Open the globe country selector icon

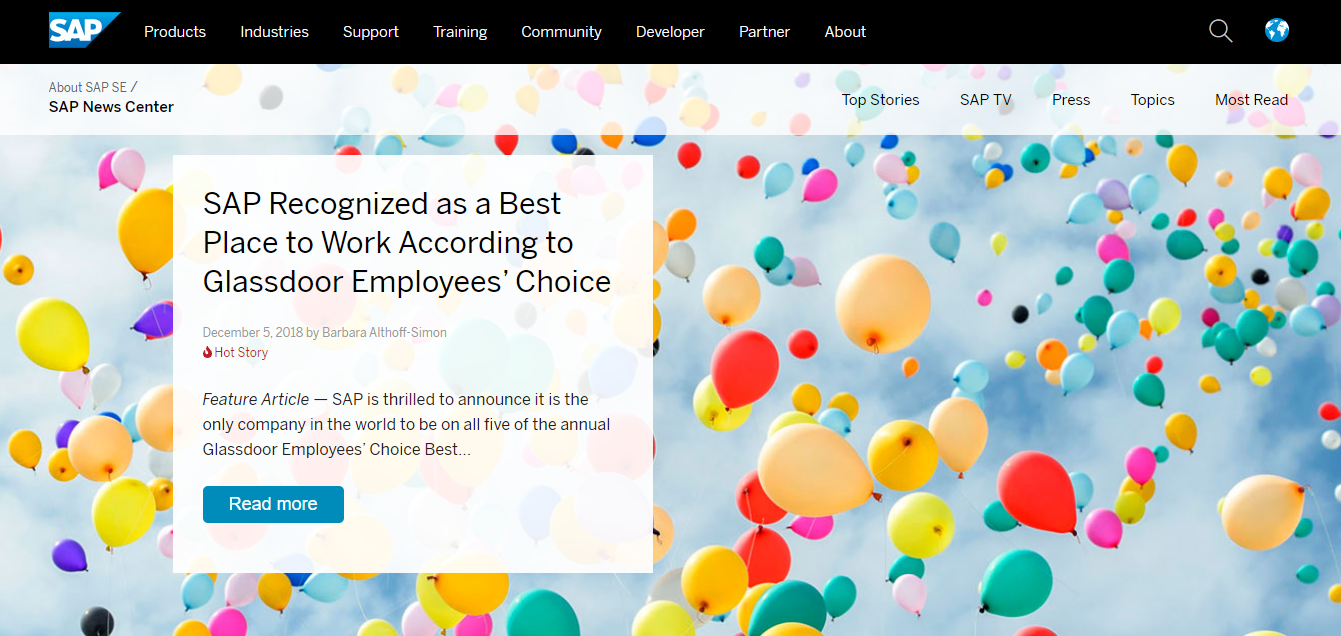pyautogui.click(x=1277, y=30)
